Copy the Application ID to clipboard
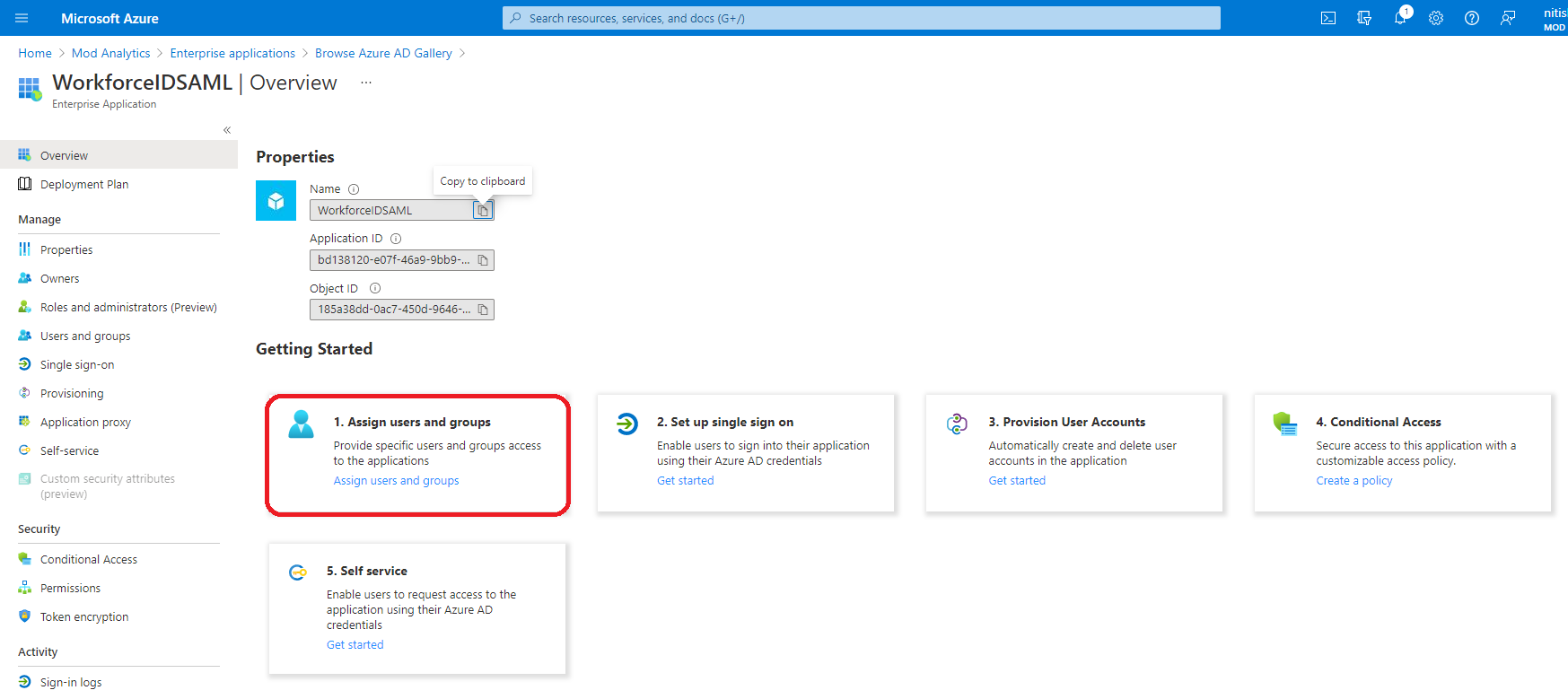 tap(483, 260)
